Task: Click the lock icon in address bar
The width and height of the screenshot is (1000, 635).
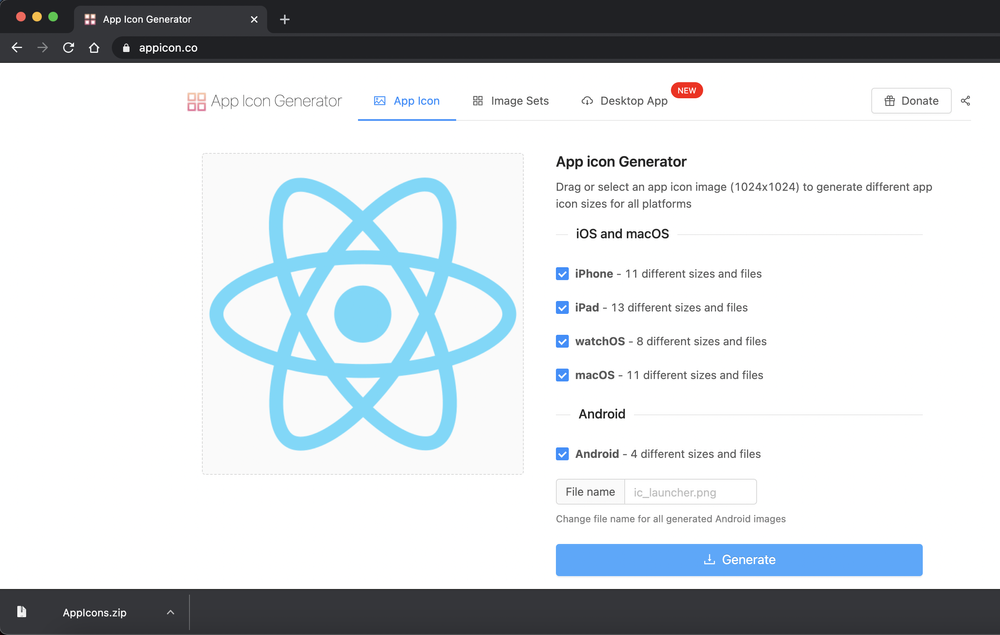Action: (126, 48)
